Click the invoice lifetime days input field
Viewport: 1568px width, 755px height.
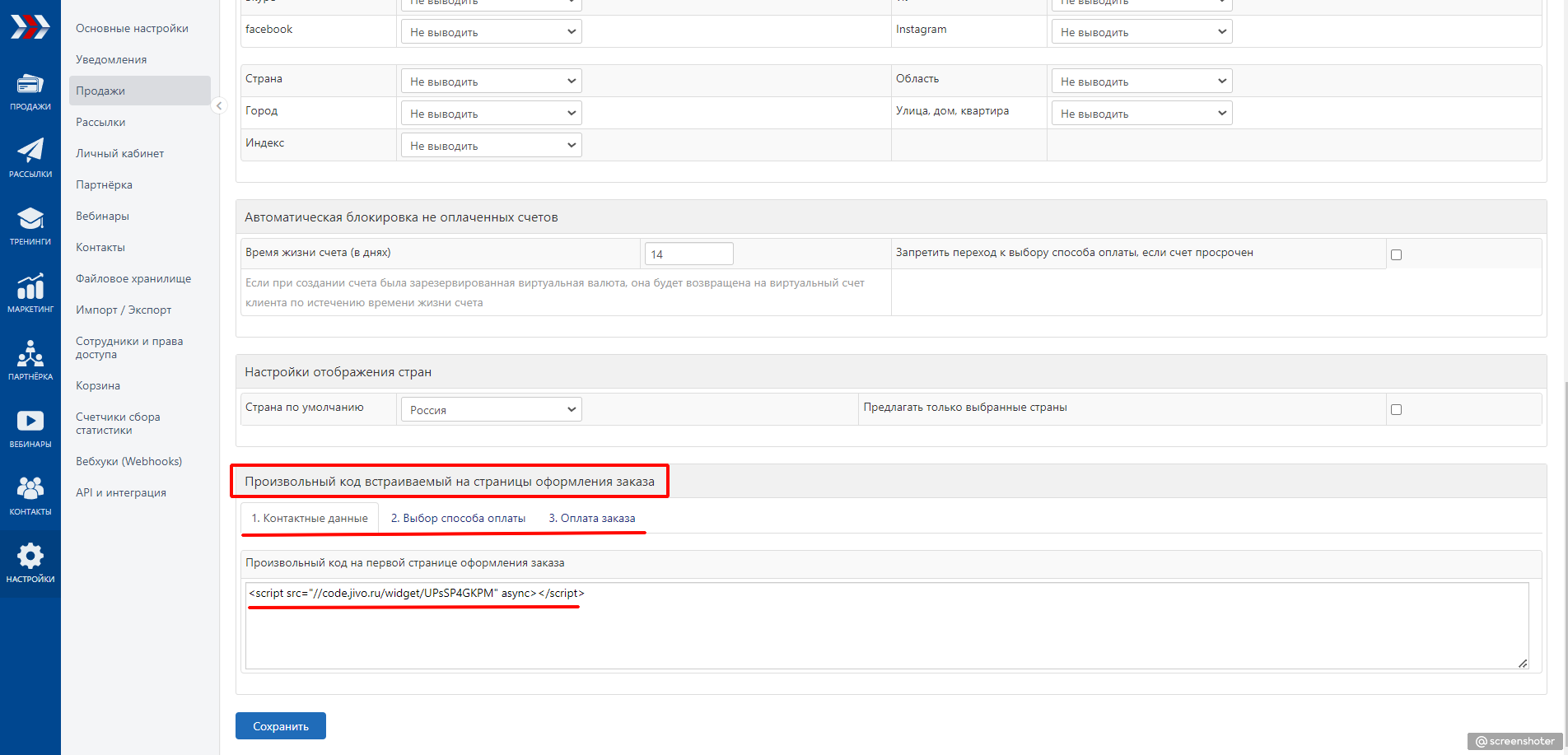point(688,254)
